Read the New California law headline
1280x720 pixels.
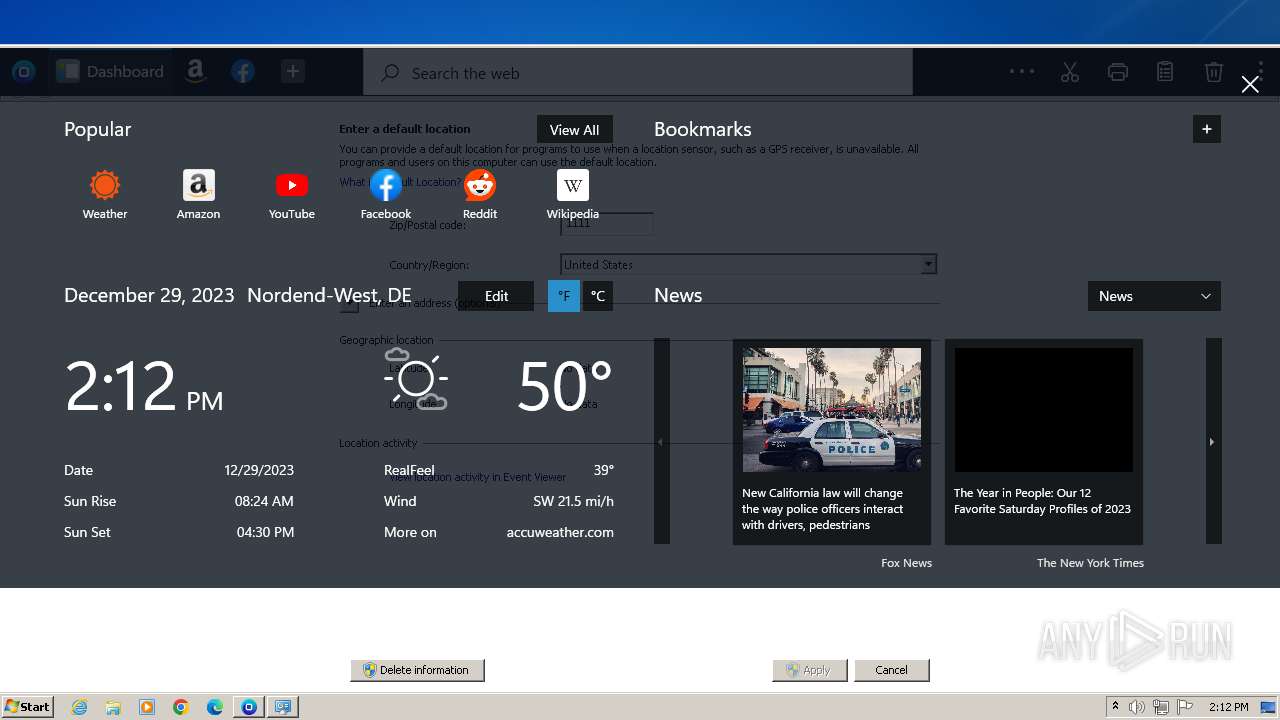823,509
